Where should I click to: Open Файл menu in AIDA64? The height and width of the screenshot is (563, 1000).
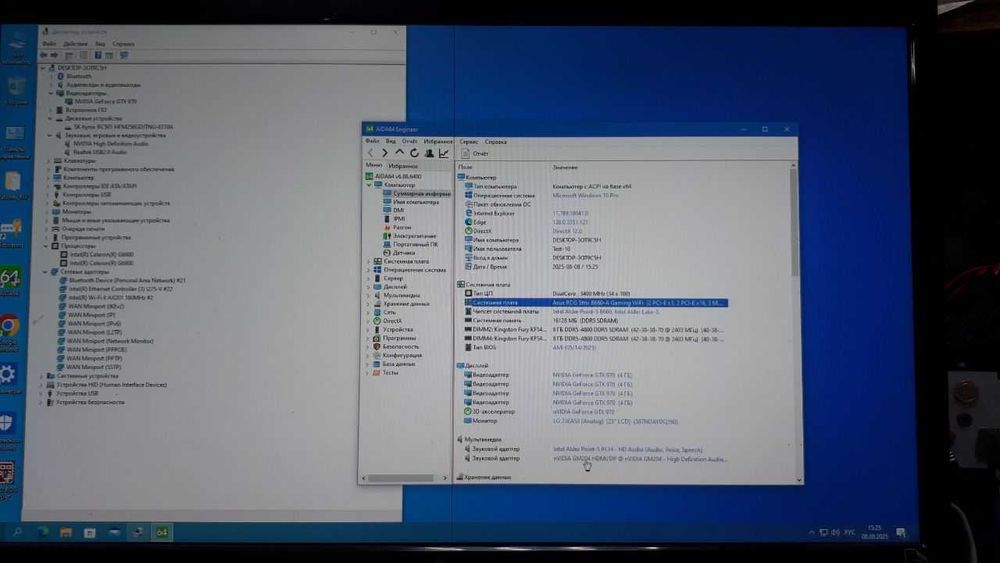click(372, 141)
